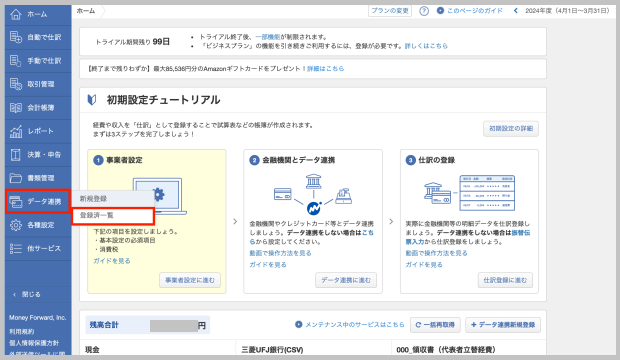Click the 他サービス list icon
The height and width of the screenshot is (360, 620).
(x=15, y=248)
